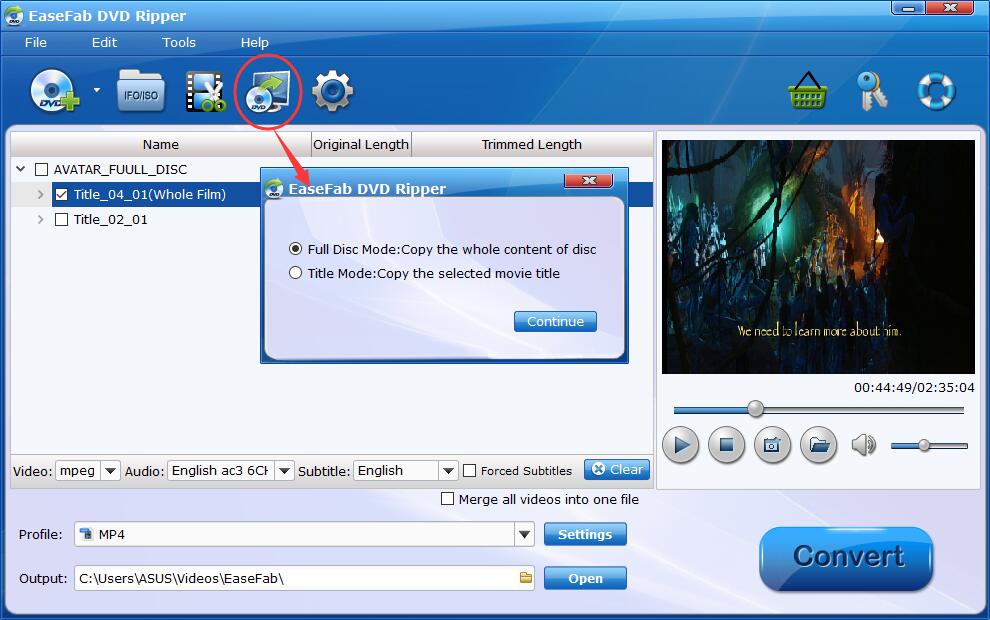This screenshot has width=990, height=620.
Task: Check the Title_02_01 checkbox
Action: [x=61, y=220]
